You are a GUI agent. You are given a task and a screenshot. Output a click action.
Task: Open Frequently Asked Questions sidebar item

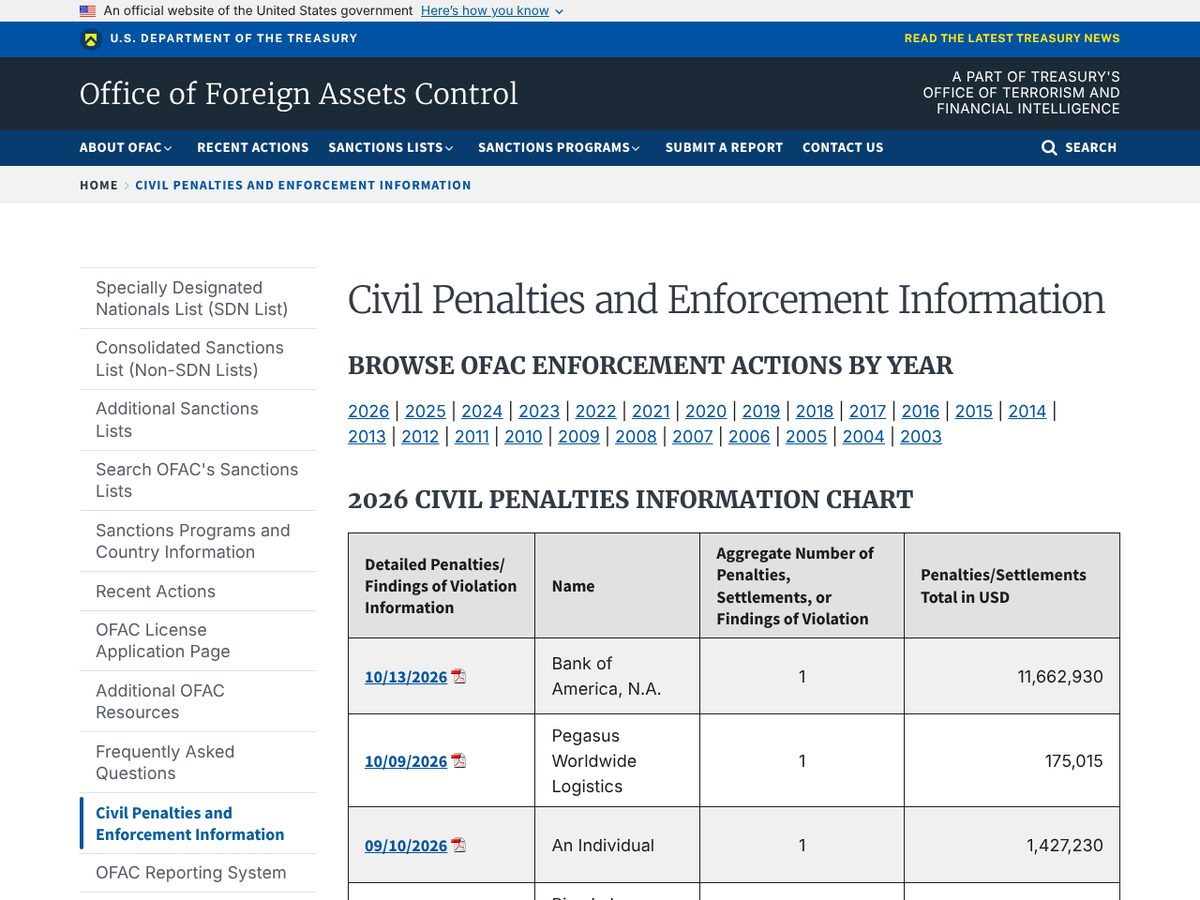tap(198, 762)
